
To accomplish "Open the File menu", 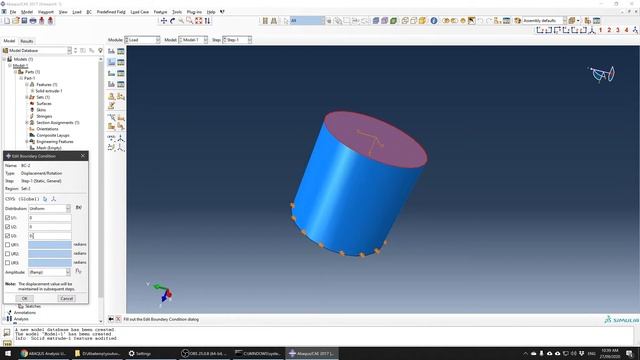I will (13, 12).
